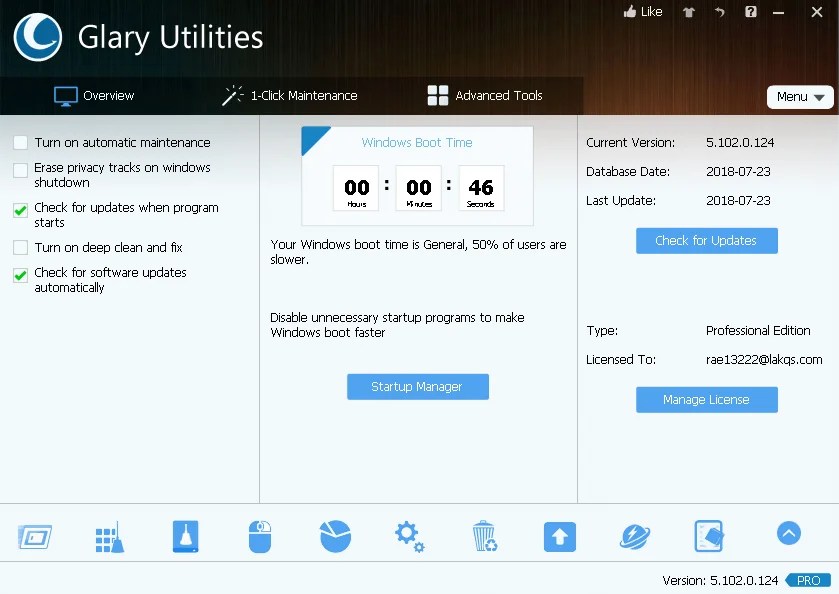Screen dimensions: 839x594
Task: Click the PRO badge in the status bar
Action: pyautogui.click(x=808, y=580)
